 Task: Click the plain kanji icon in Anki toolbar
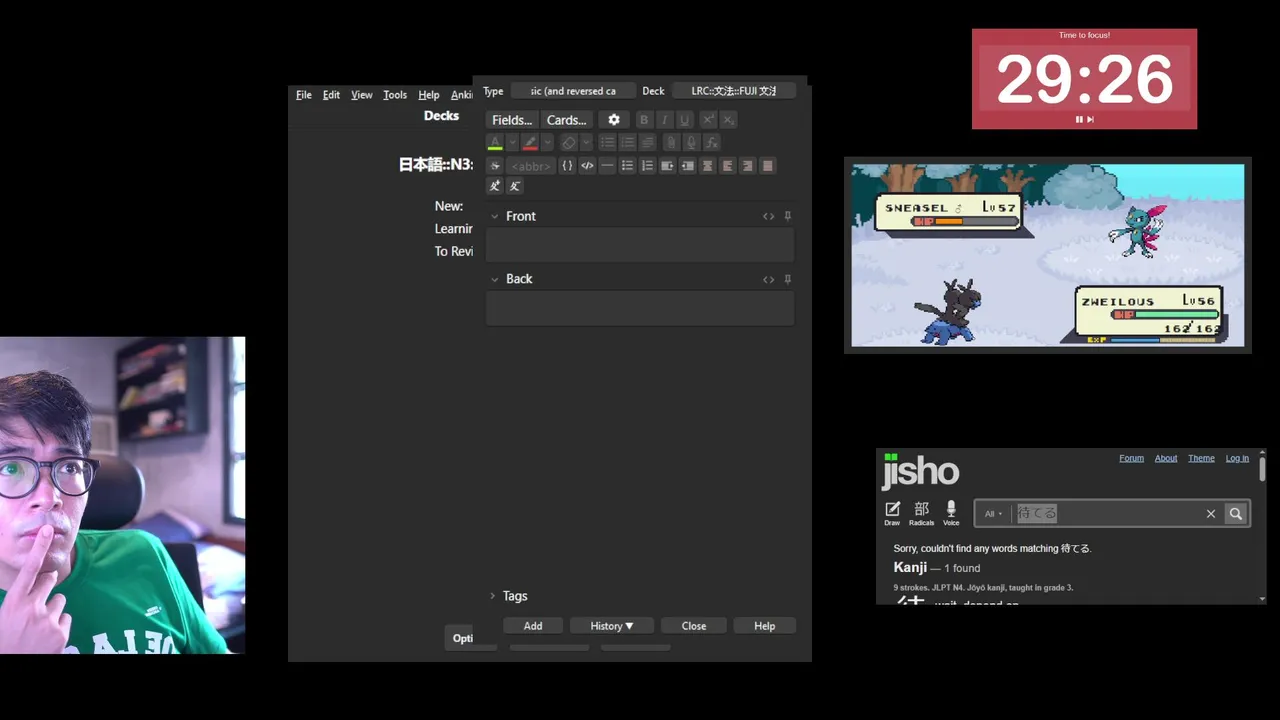515,186
